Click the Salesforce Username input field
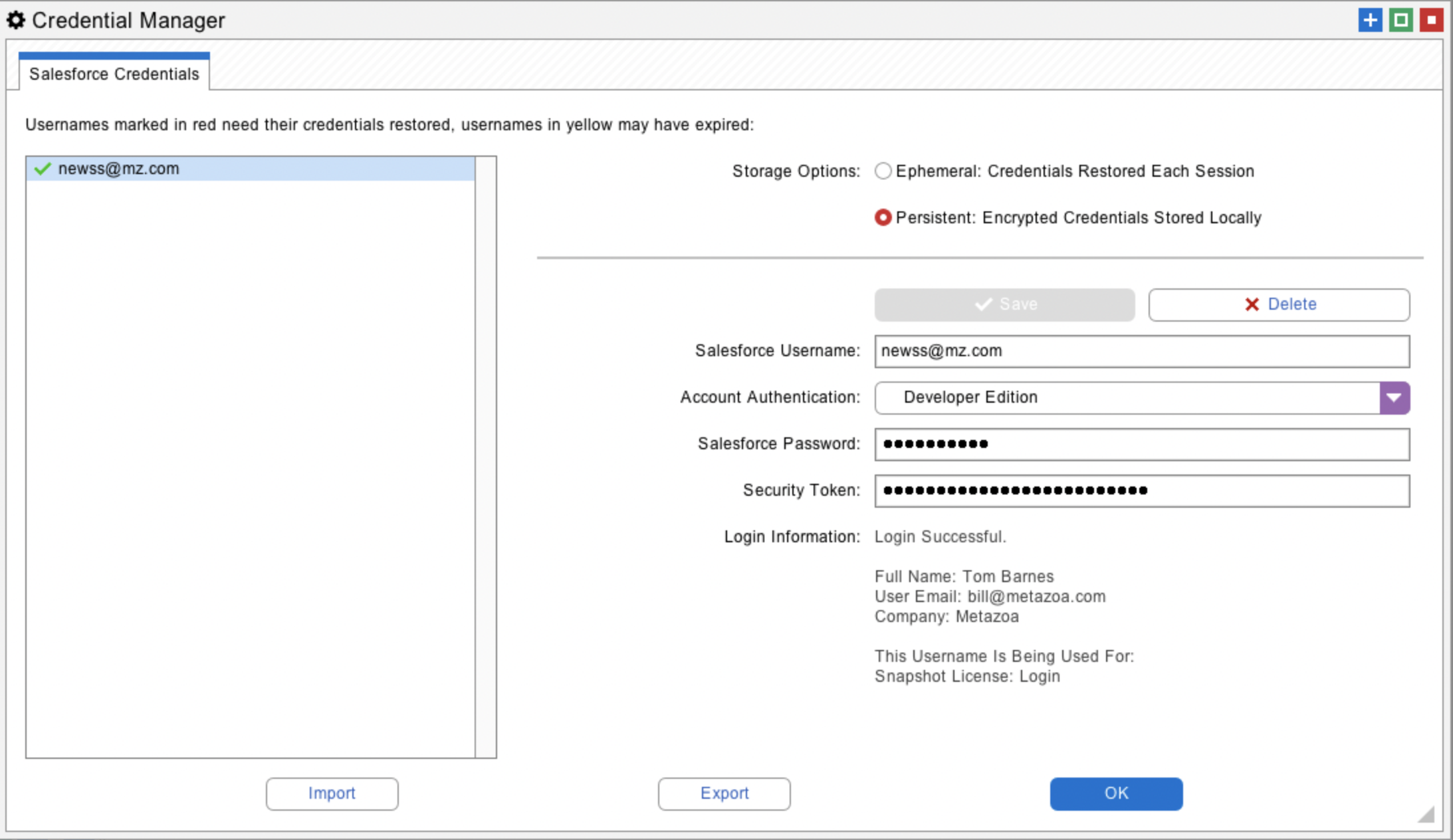 click(1141, 351)
